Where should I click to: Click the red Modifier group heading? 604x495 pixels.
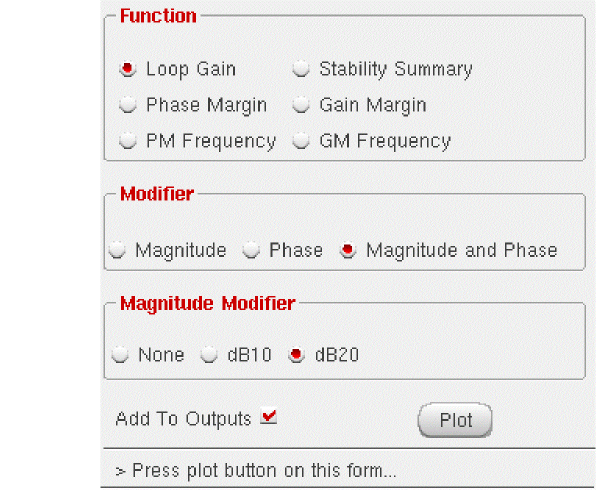click(x=157, y=194)
